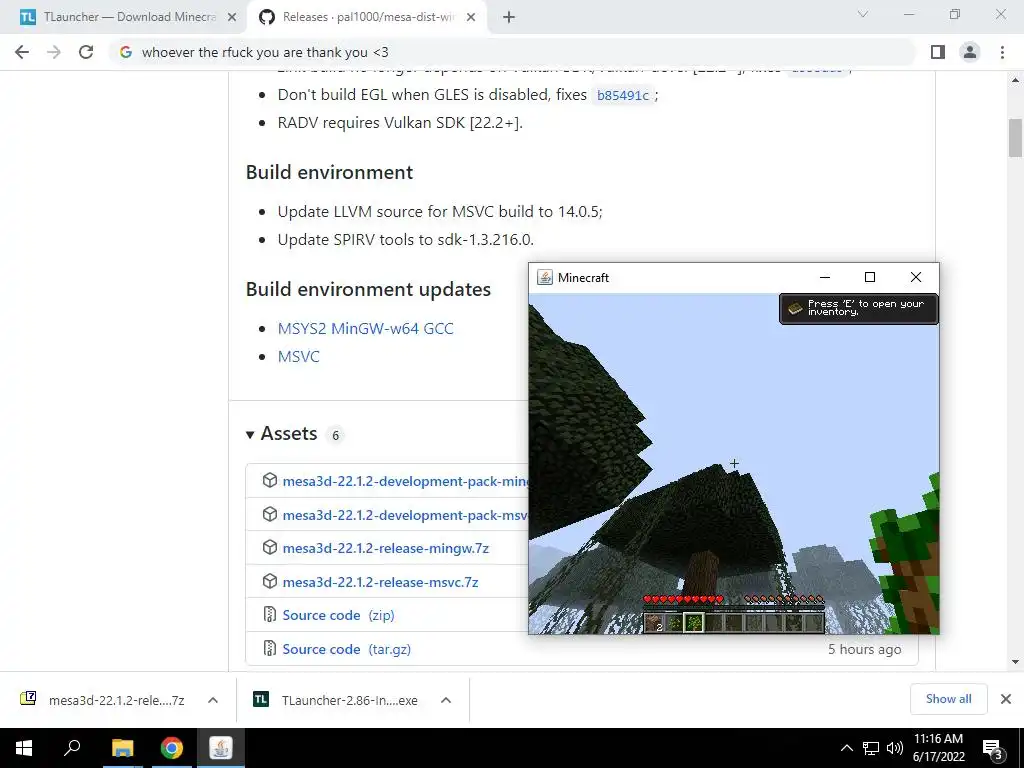Minimize the Minecraft window

pyautogui.click(x=825, y=278)
